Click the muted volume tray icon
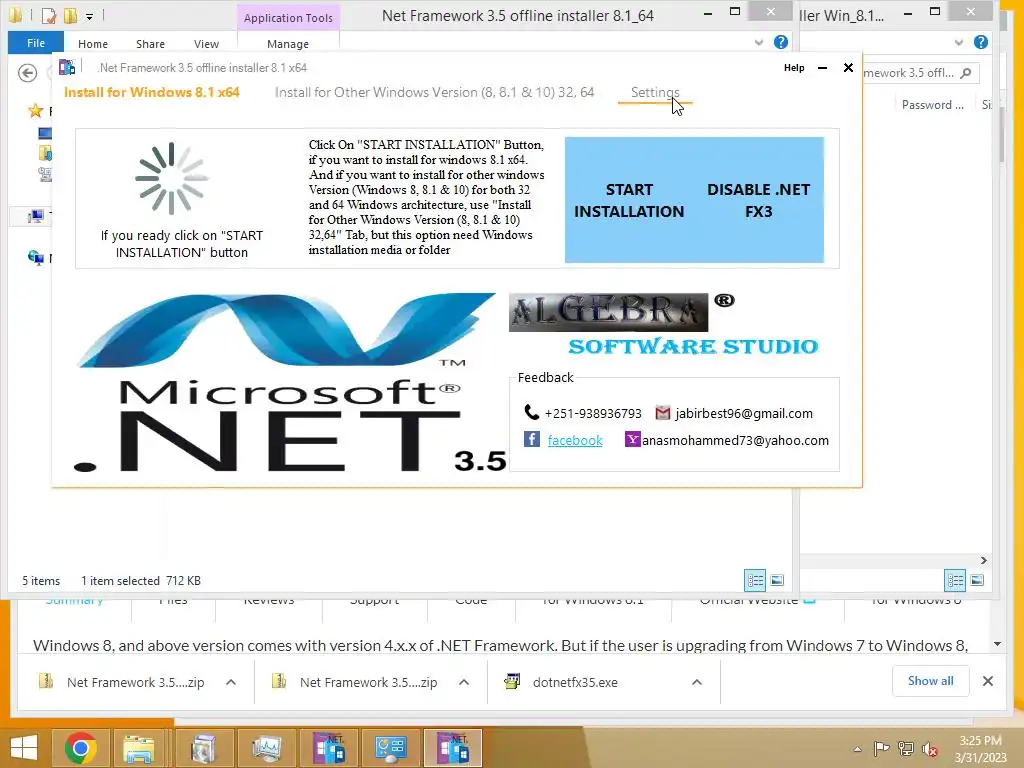The image size is (1024, 768). (x=930, y=748)
